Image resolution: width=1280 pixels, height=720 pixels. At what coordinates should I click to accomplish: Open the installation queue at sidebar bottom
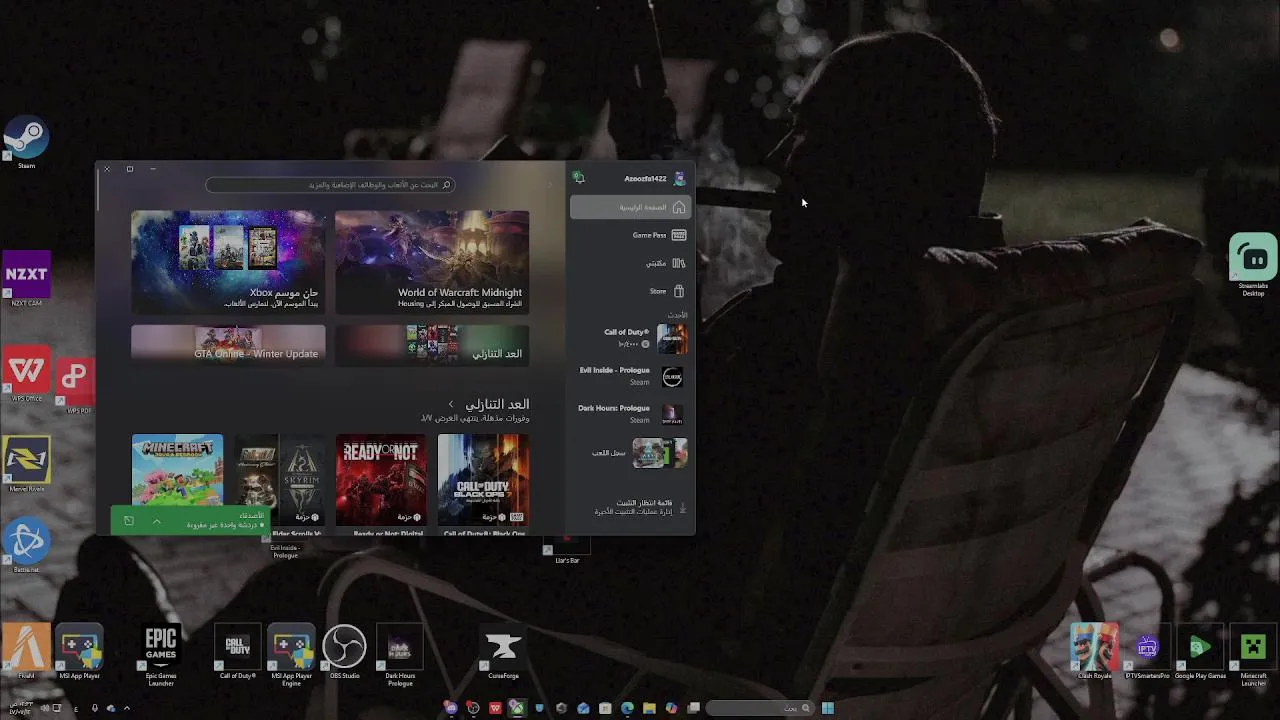point(630,508)
